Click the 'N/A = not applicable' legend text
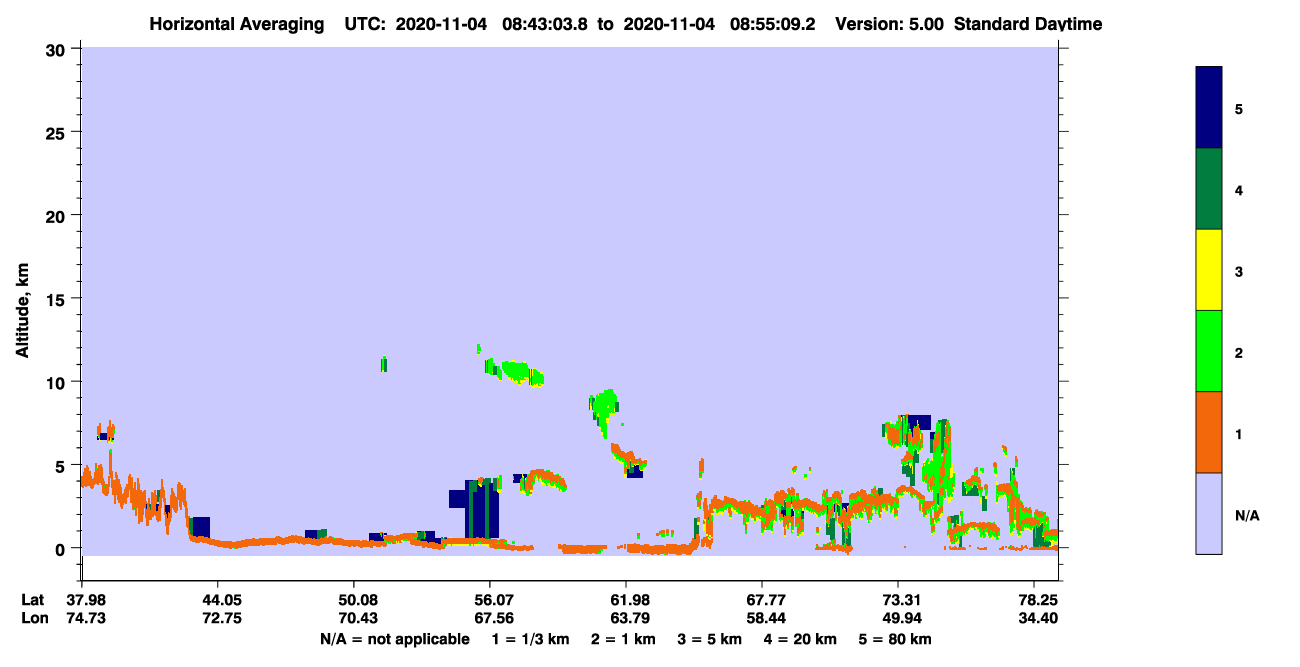Screen dimensions: 1300x667 pos(394,639)
